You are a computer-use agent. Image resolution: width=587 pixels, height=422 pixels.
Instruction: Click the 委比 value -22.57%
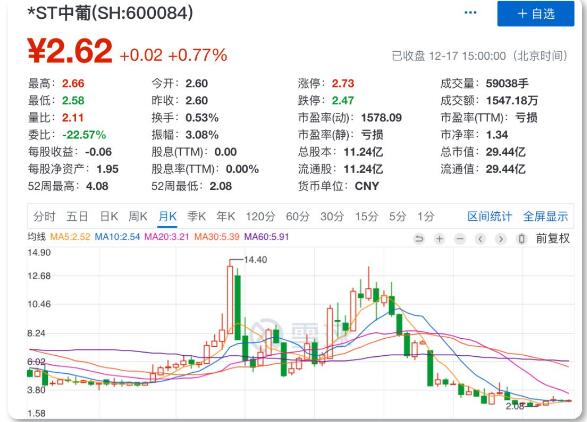[84, 135]
